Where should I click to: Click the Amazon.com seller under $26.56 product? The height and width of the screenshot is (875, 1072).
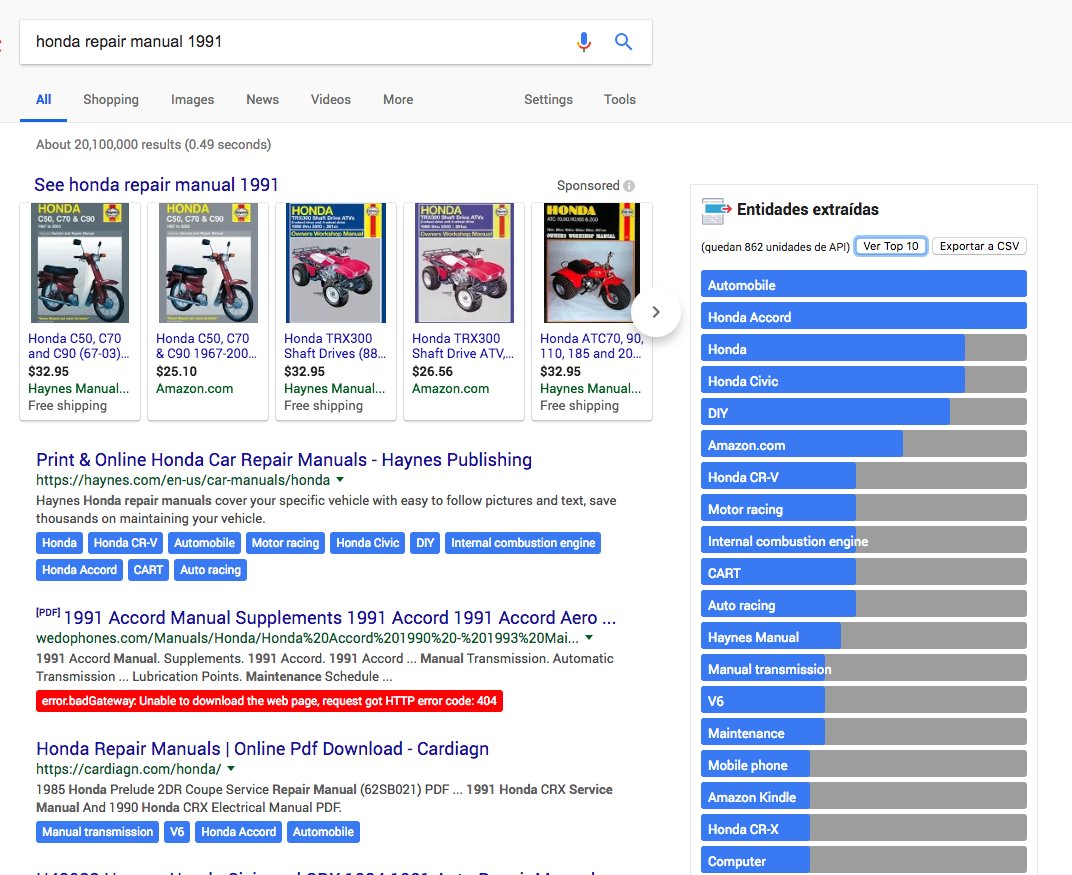coord(451,388)
